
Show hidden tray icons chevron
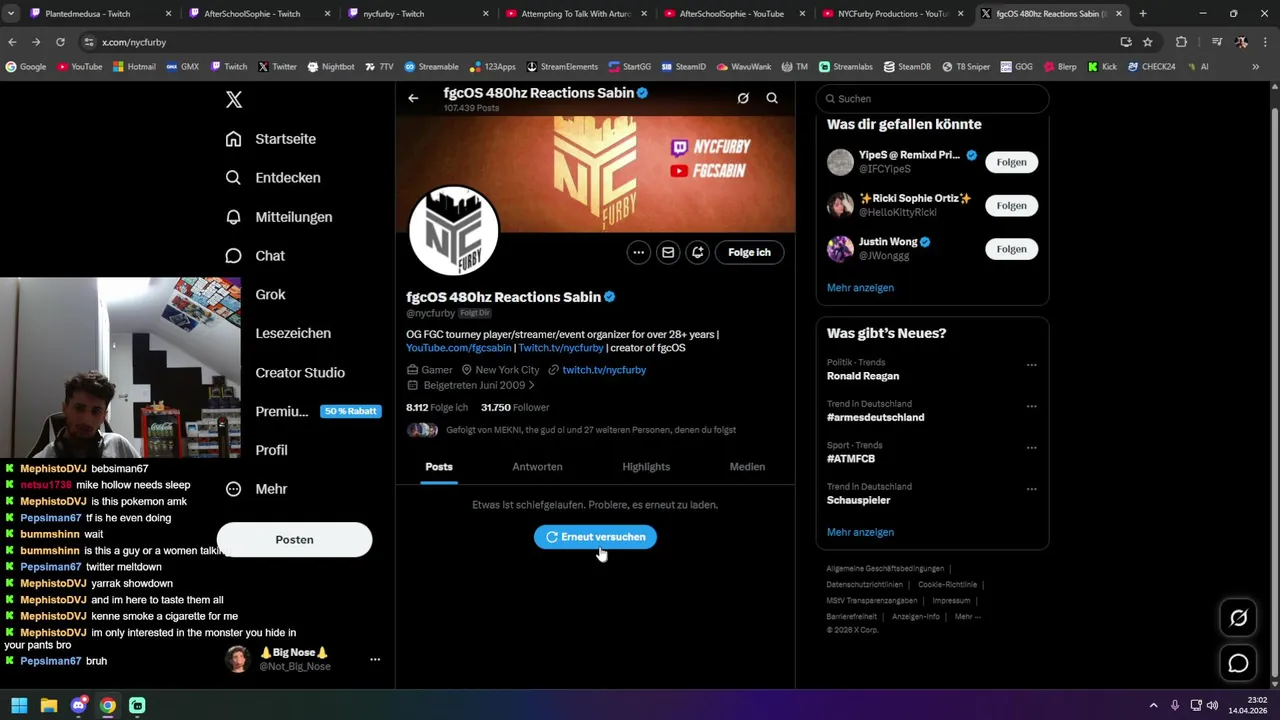pyautogui.click(x=1153, y=705)
